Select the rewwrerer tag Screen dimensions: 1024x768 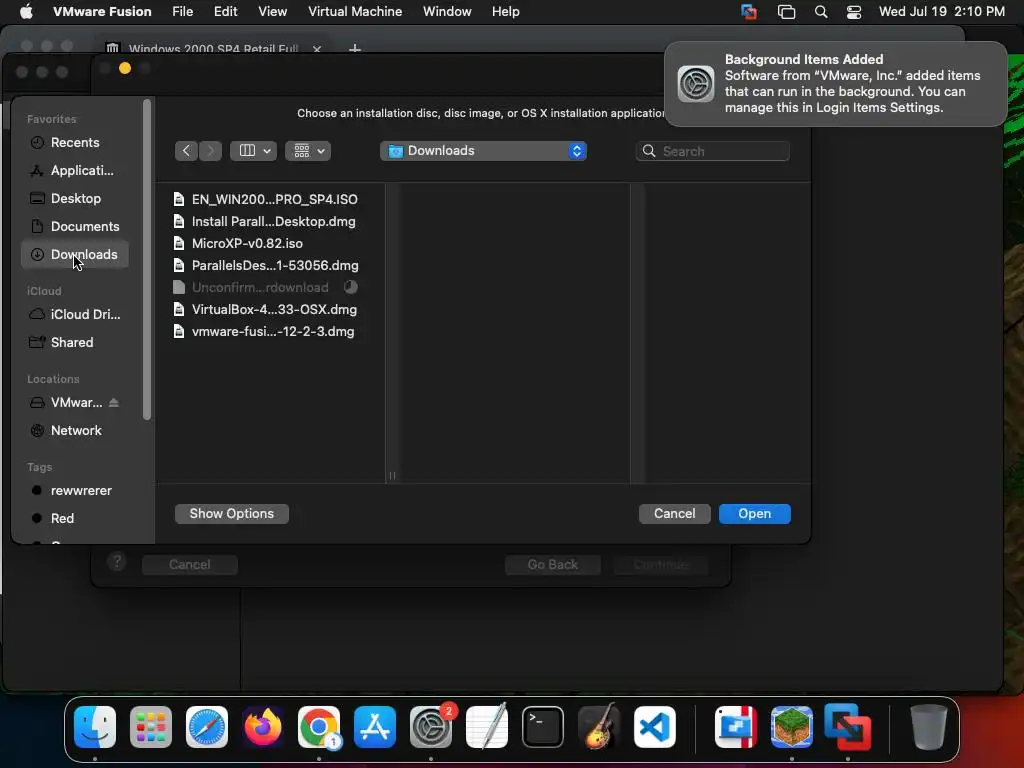[x=74, y=490]
